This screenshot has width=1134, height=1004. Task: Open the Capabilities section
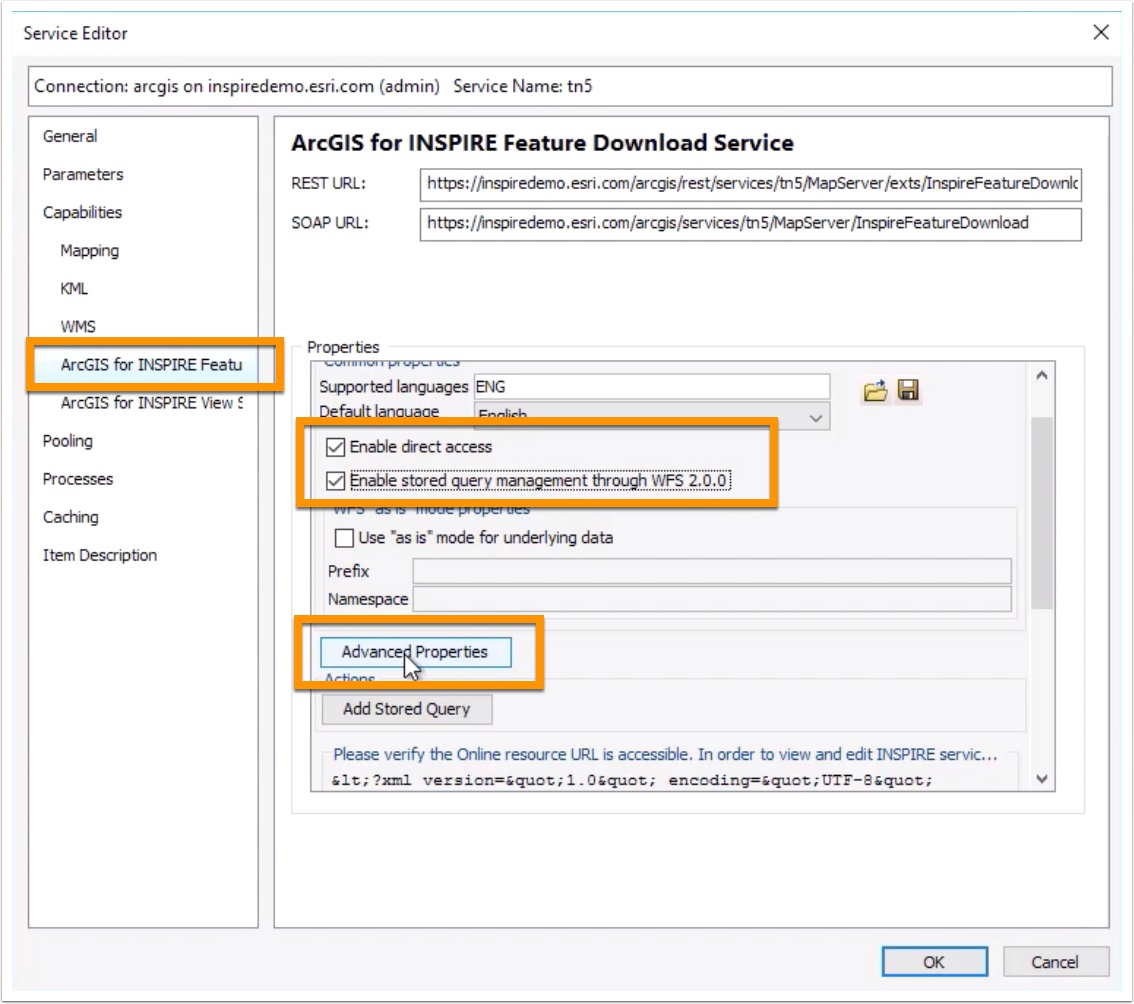(82, 213)
